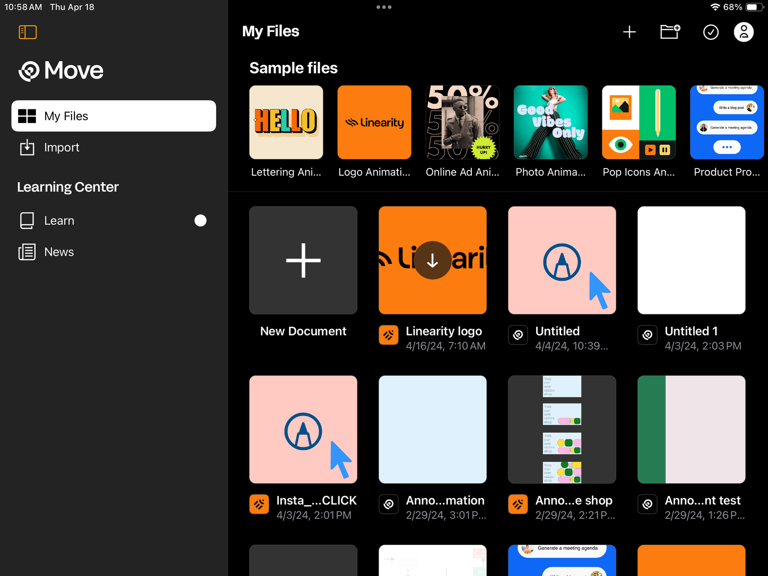
Task: Tap Move file icon beside Anno...nt test
Action: tap(647, 504)
